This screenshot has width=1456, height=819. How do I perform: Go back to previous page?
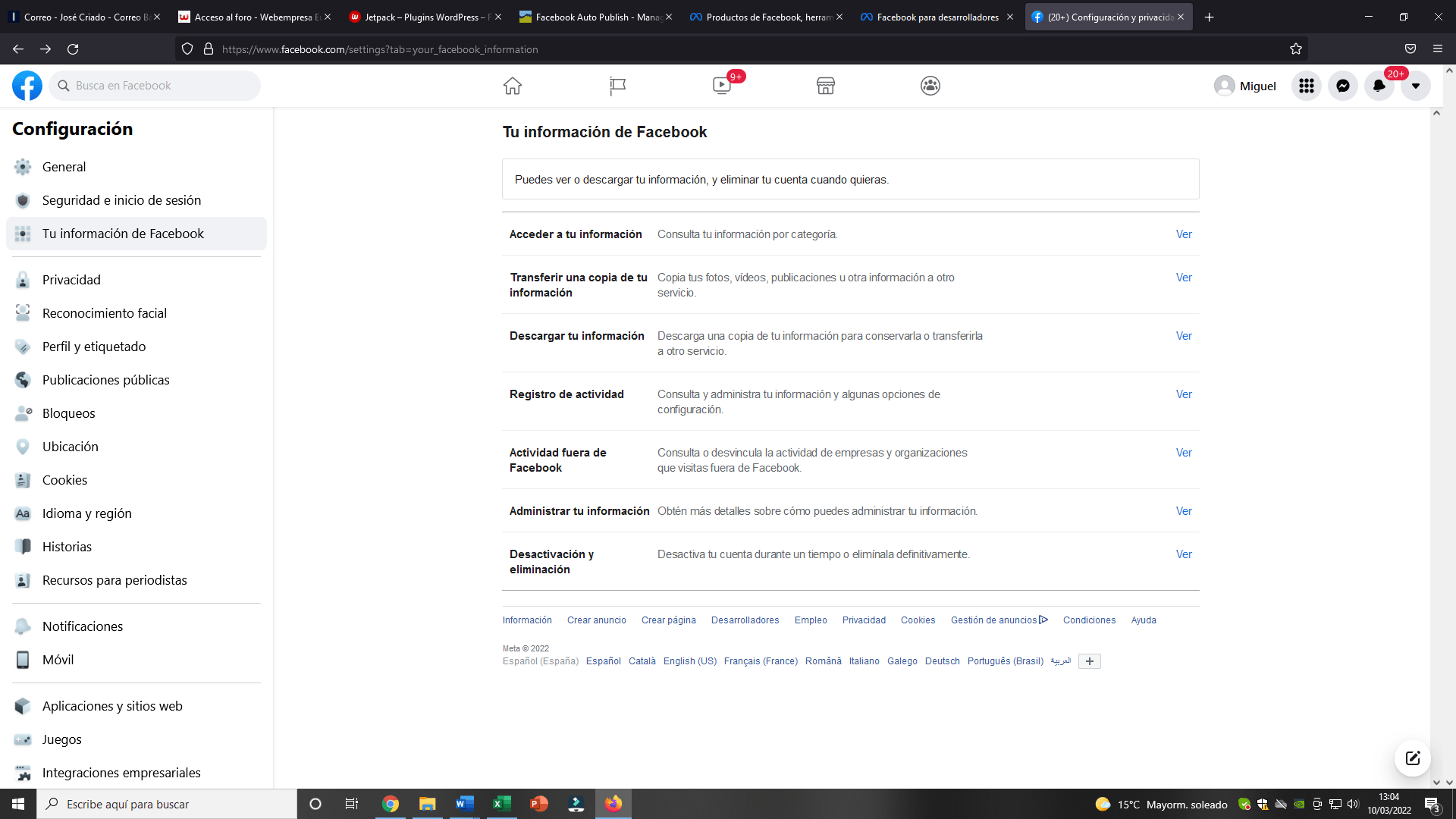coord(18,49)
